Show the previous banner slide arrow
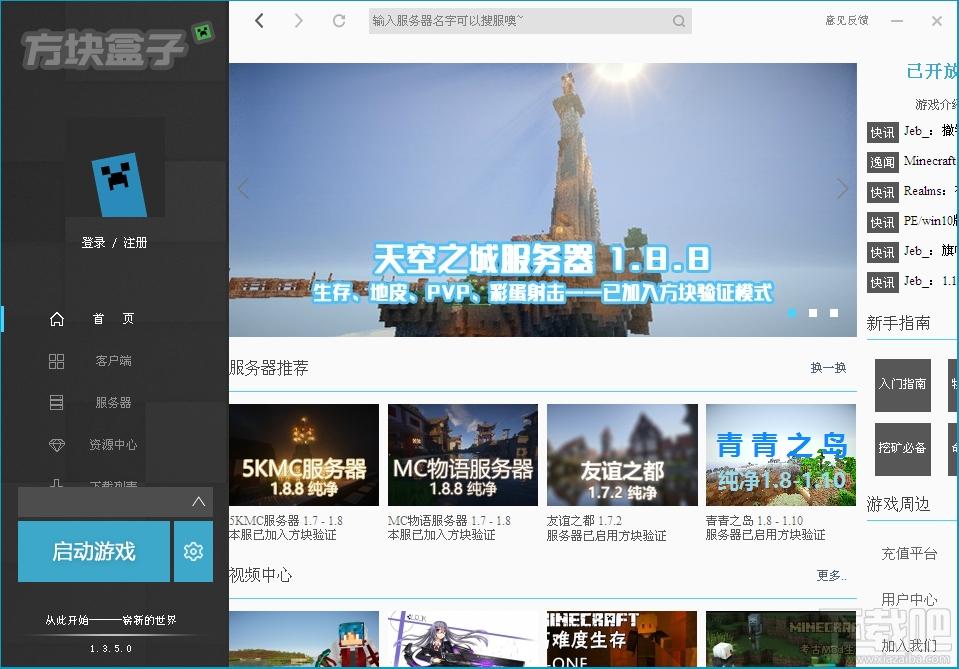Image resolution: width=959 pixels, height=669 pixels. [x=243, y=189]
